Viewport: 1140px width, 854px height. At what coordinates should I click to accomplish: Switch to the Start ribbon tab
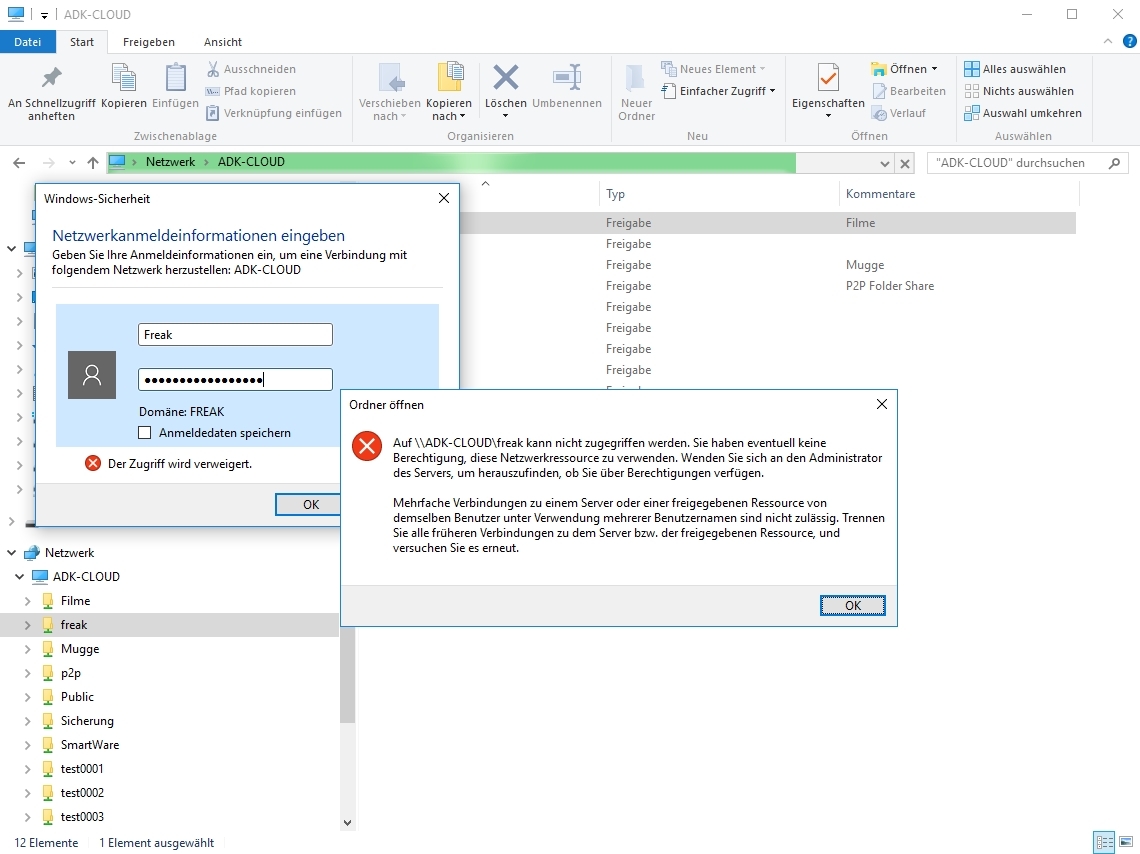[81, 41]
